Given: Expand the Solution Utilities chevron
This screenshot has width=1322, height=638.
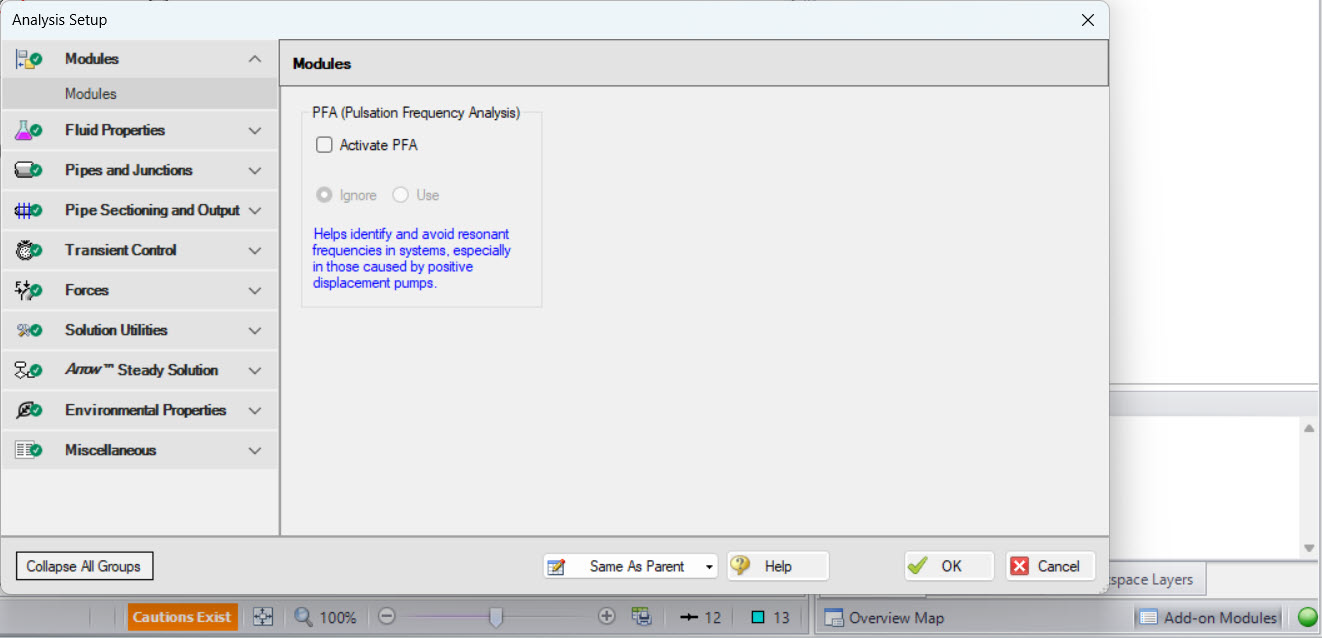Looking at the screenshot, I should [x=255, y=330].
